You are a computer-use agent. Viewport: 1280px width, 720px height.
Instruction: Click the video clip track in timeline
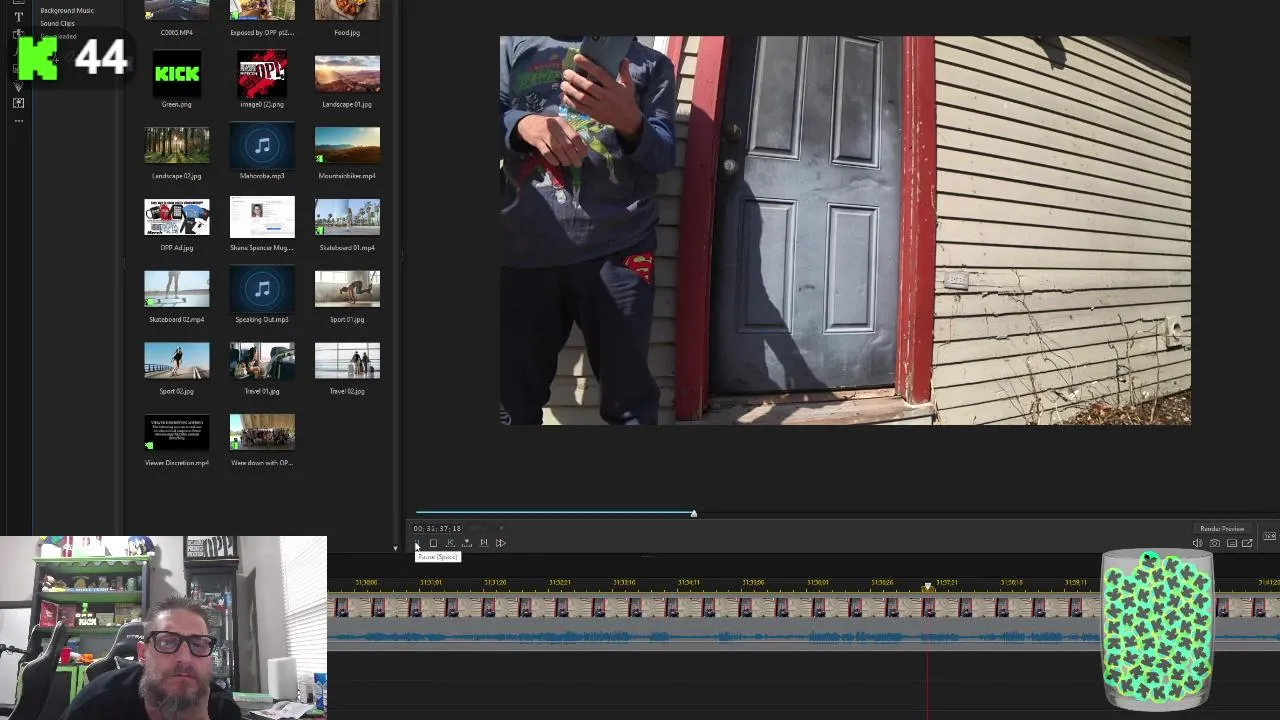click(x=803, y=606)
